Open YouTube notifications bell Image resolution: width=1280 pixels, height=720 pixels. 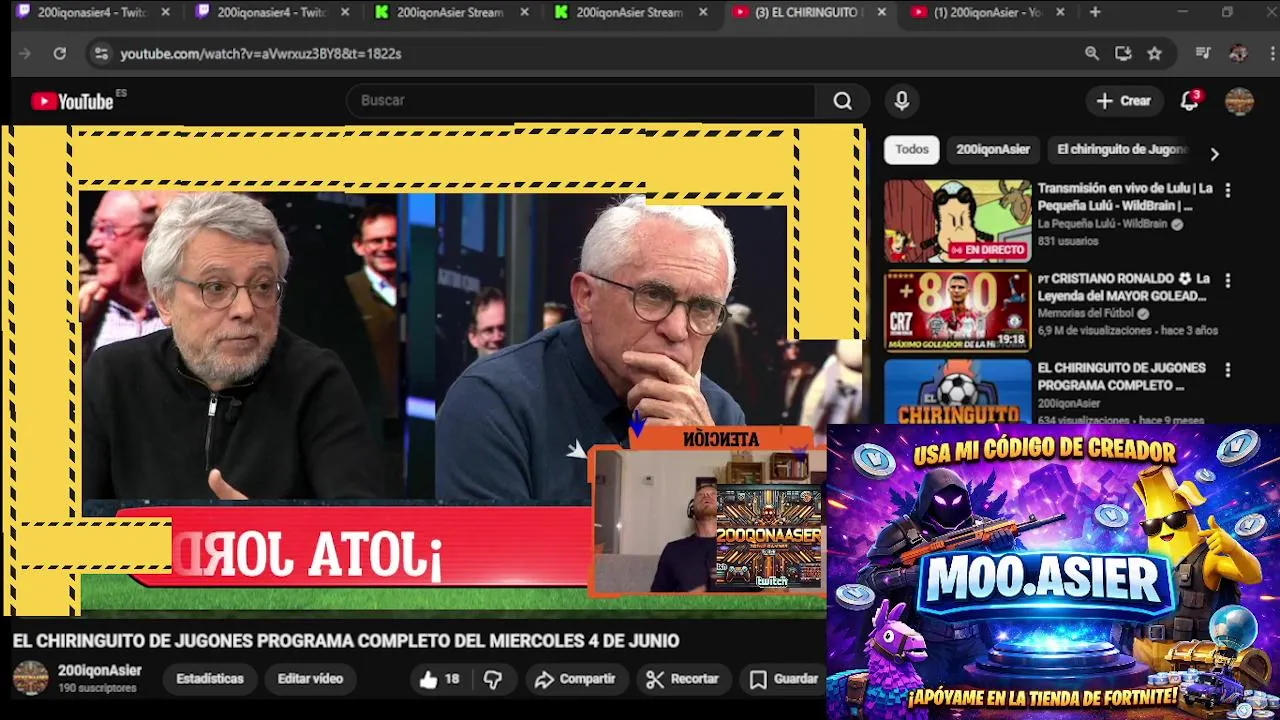pos(1189,101)
